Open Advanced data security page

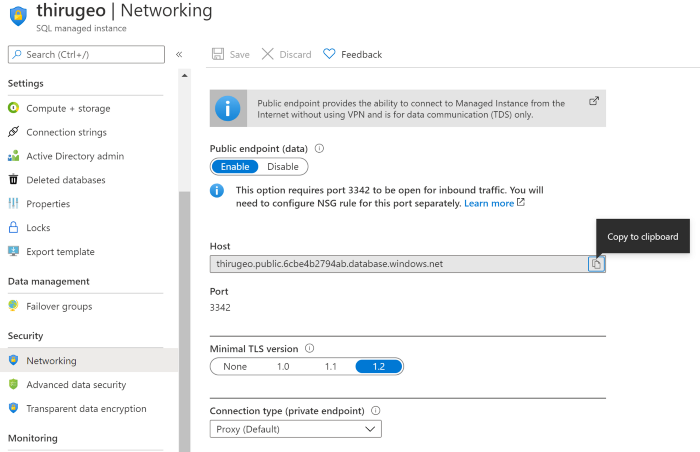[76, 385]
